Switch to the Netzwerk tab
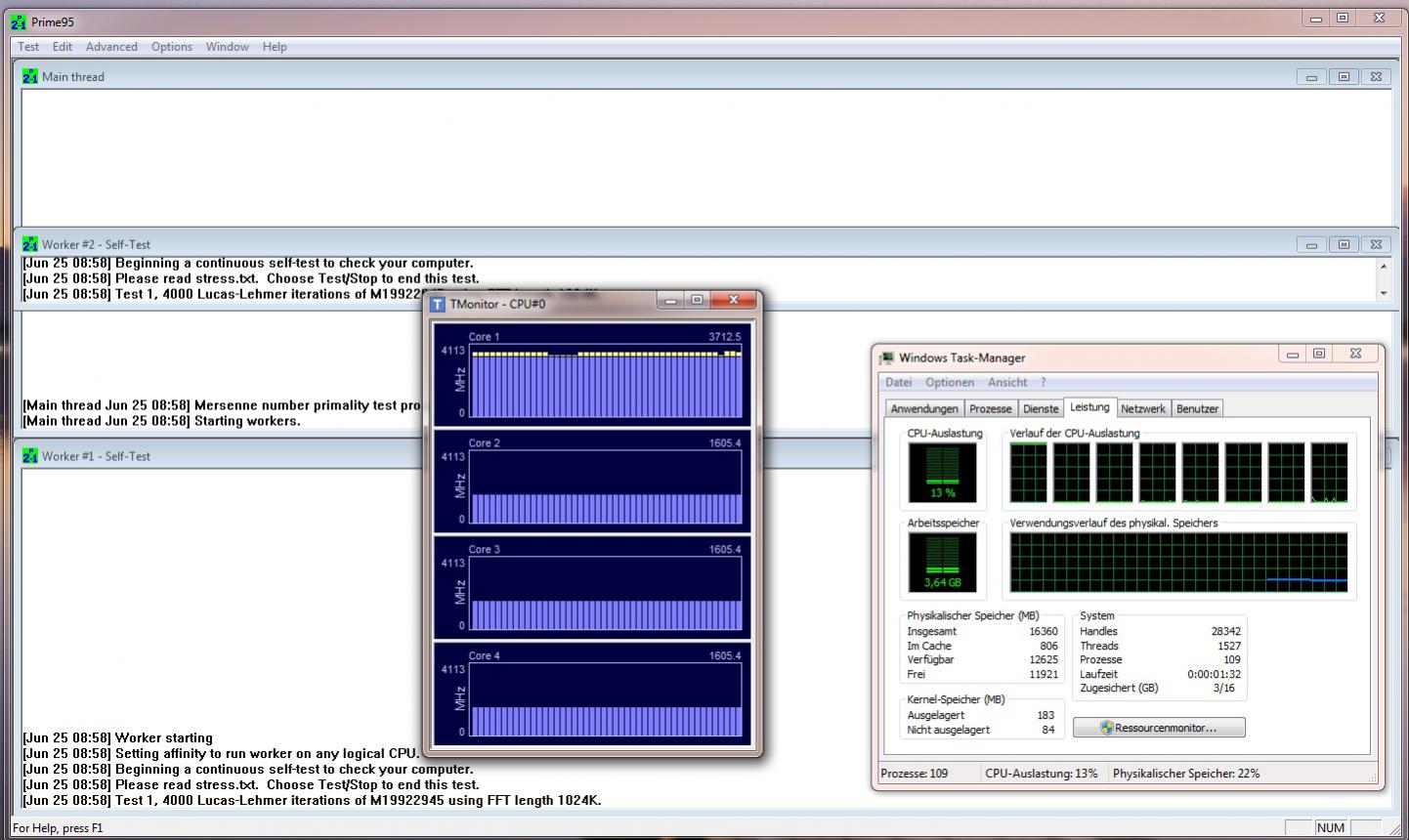 1143,409
